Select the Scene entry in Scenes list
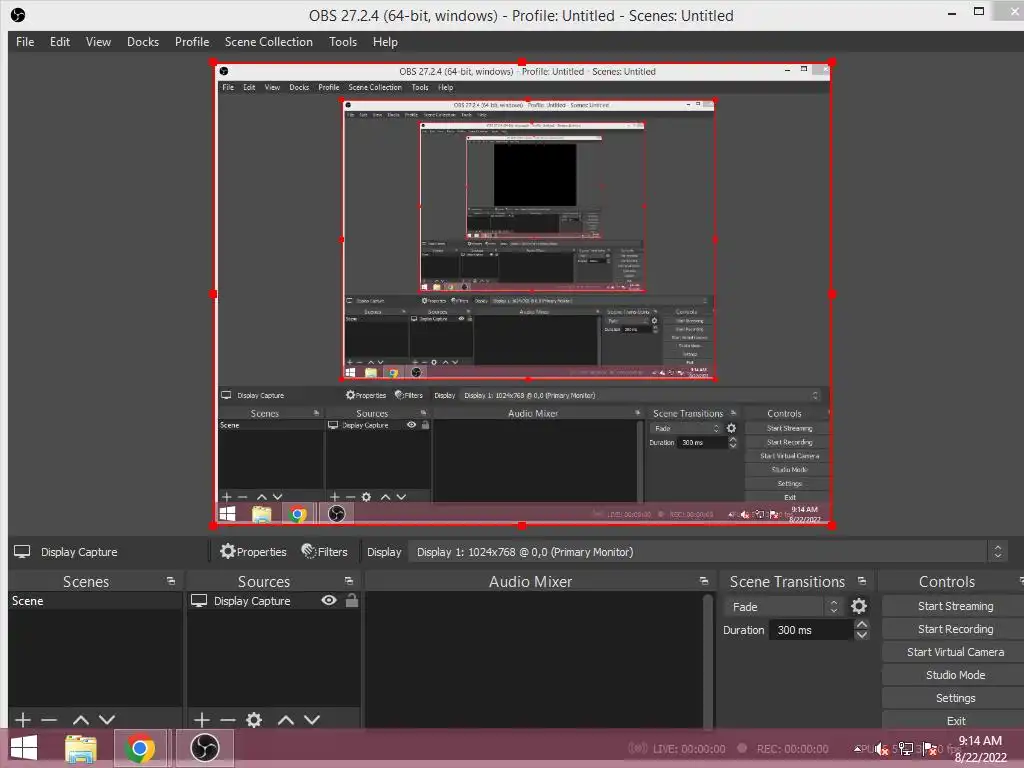Viewport: 1024px width, 768px height. coord(95,601)
